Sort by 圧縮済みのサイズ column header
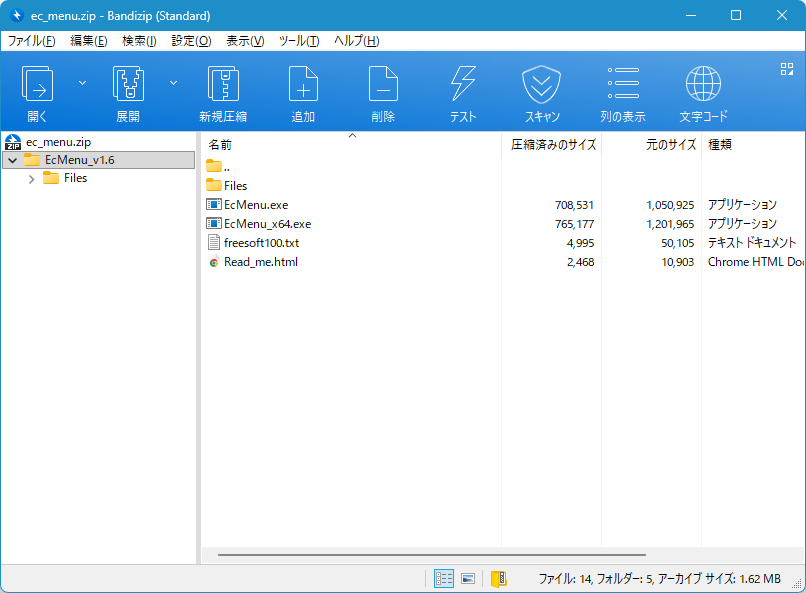Viewport: 806px width, 593px height. [552, 145]
